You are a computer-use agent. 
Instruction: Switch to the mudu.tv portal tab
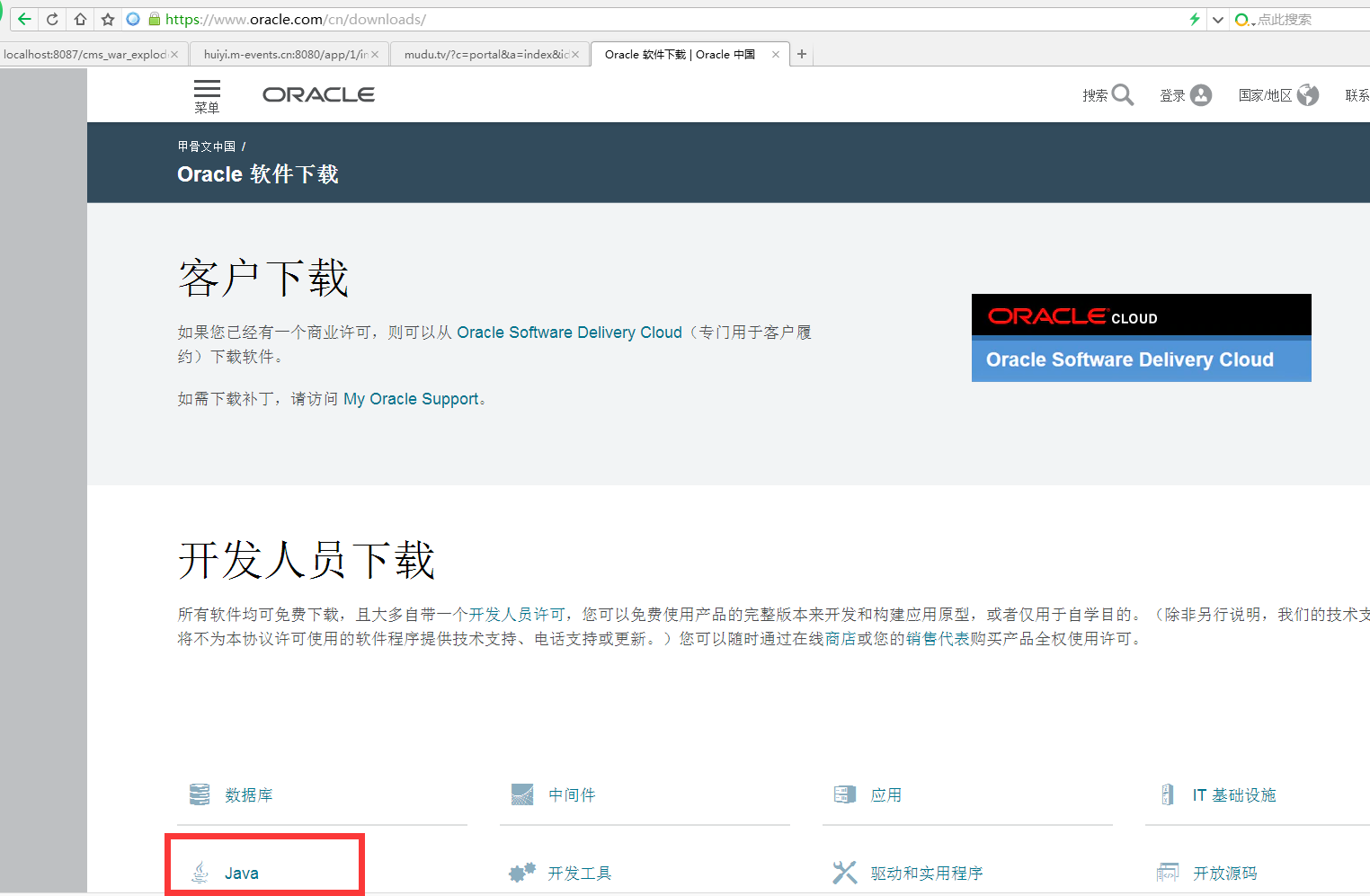pos(486,55)
